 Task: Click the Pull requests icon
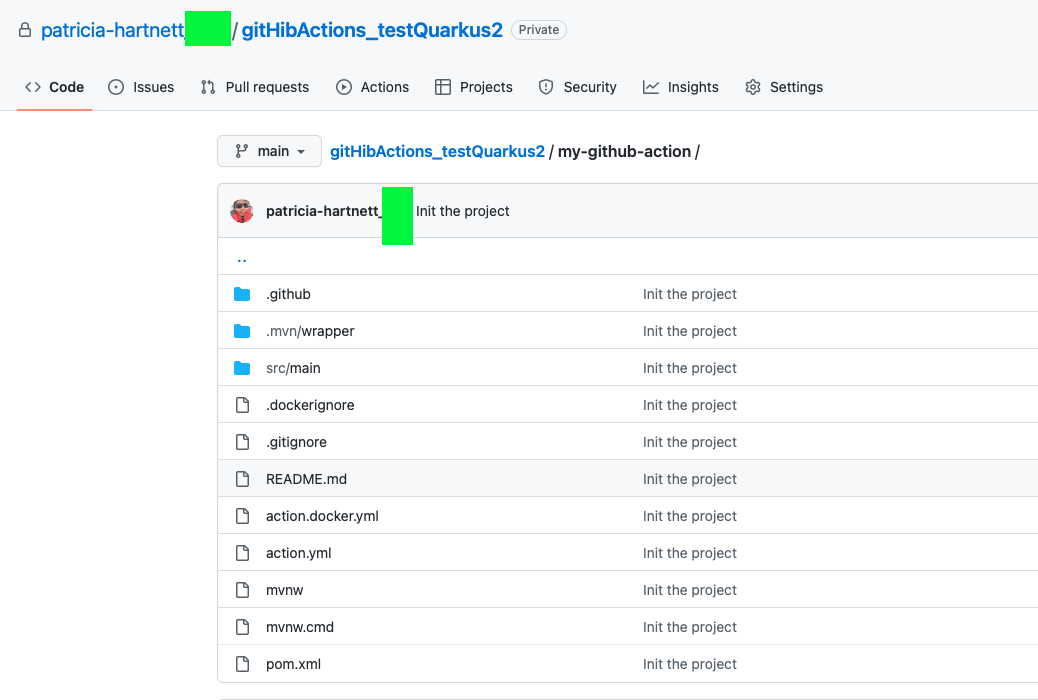[211, 87]
